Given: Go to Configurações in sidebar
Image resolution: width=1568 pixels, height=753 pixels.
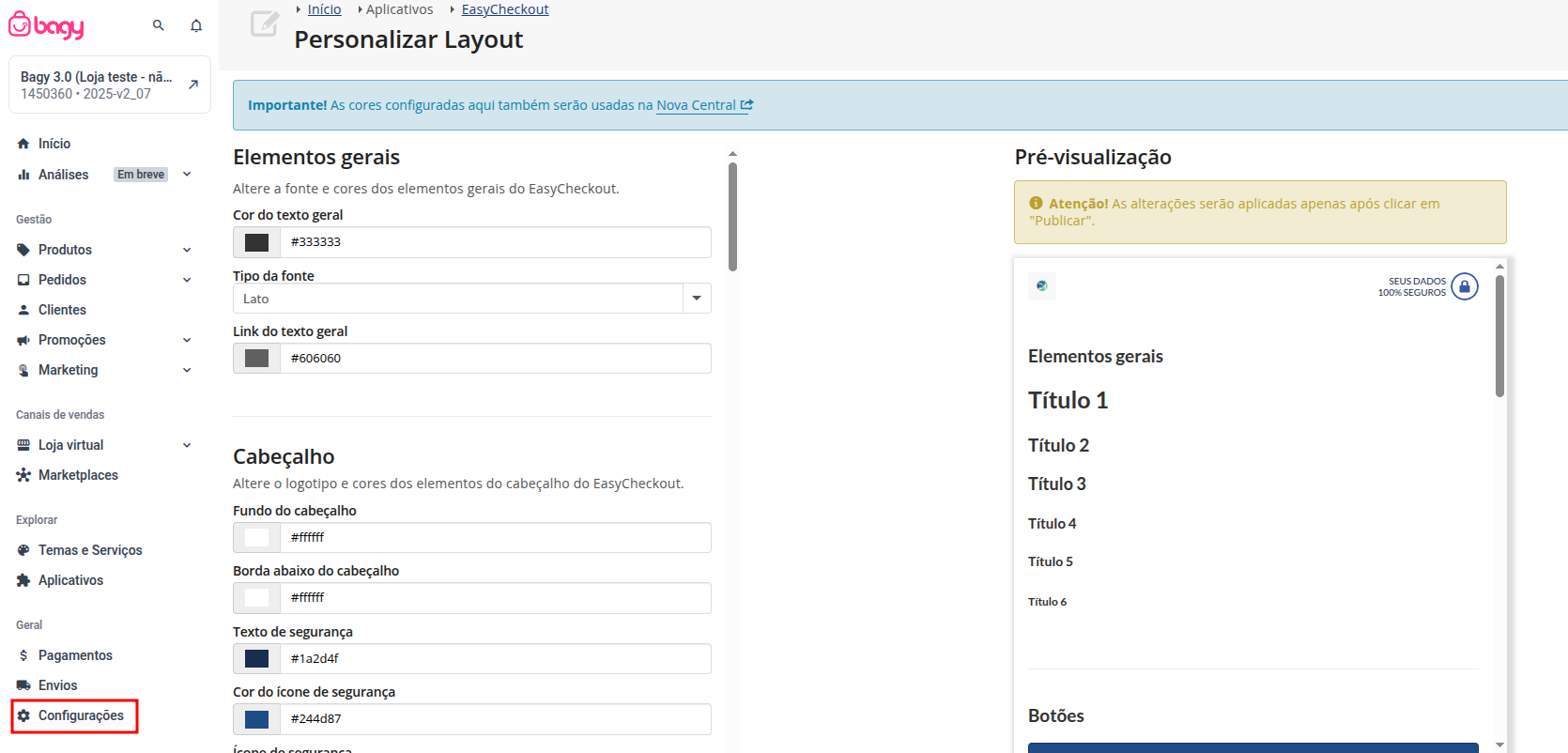Looking at the screenshot, I should click(80, 715).
